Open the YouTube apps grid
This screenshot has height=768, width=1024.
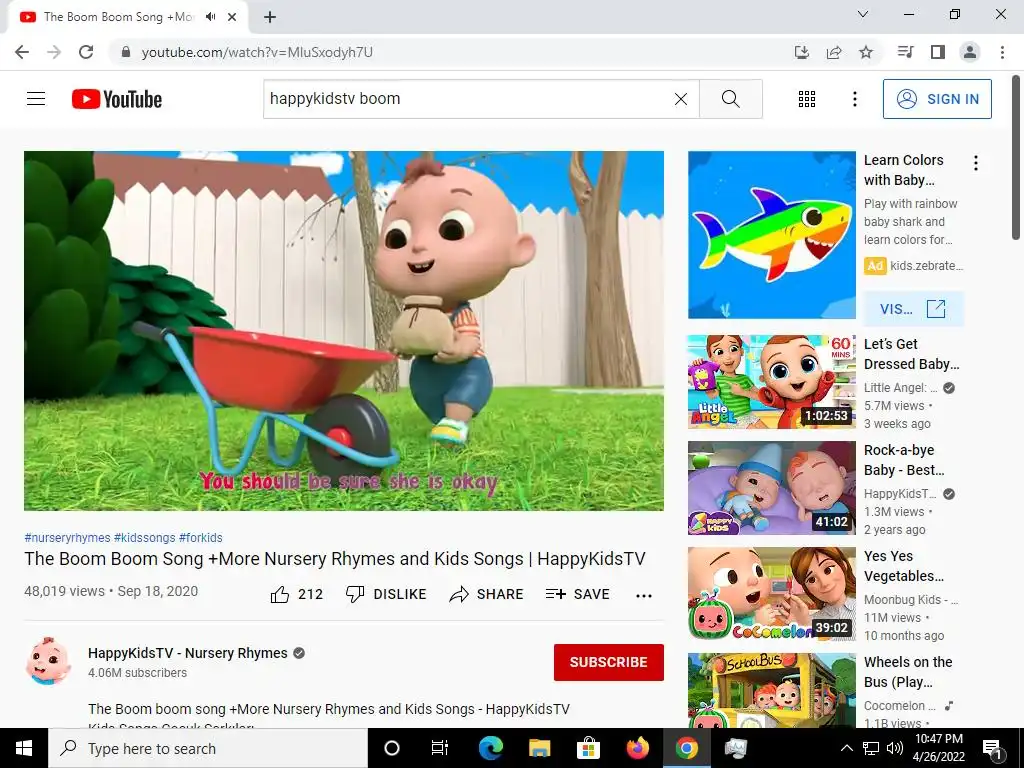(807, 99)
